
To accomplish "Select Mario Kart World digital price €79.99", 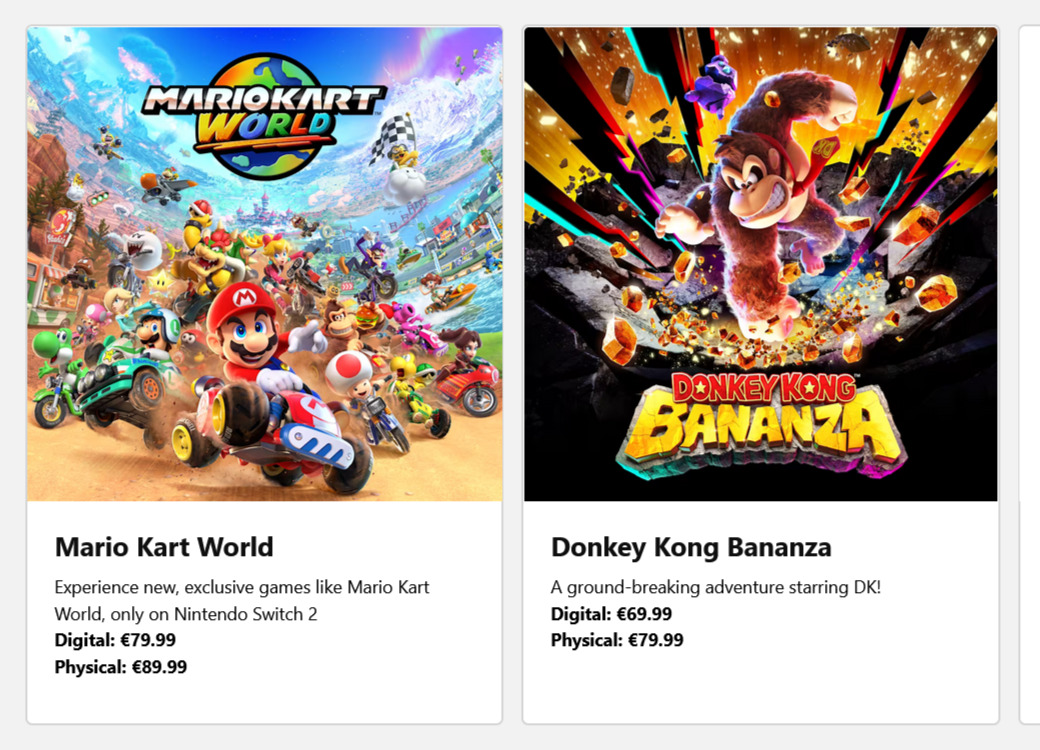I will (115, 640).
